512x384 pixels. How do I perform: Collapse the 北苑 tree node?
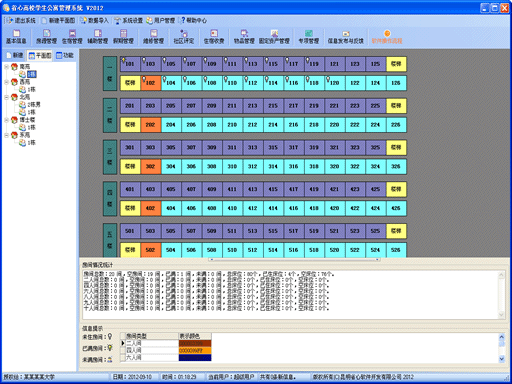click(x=6, y=97)
